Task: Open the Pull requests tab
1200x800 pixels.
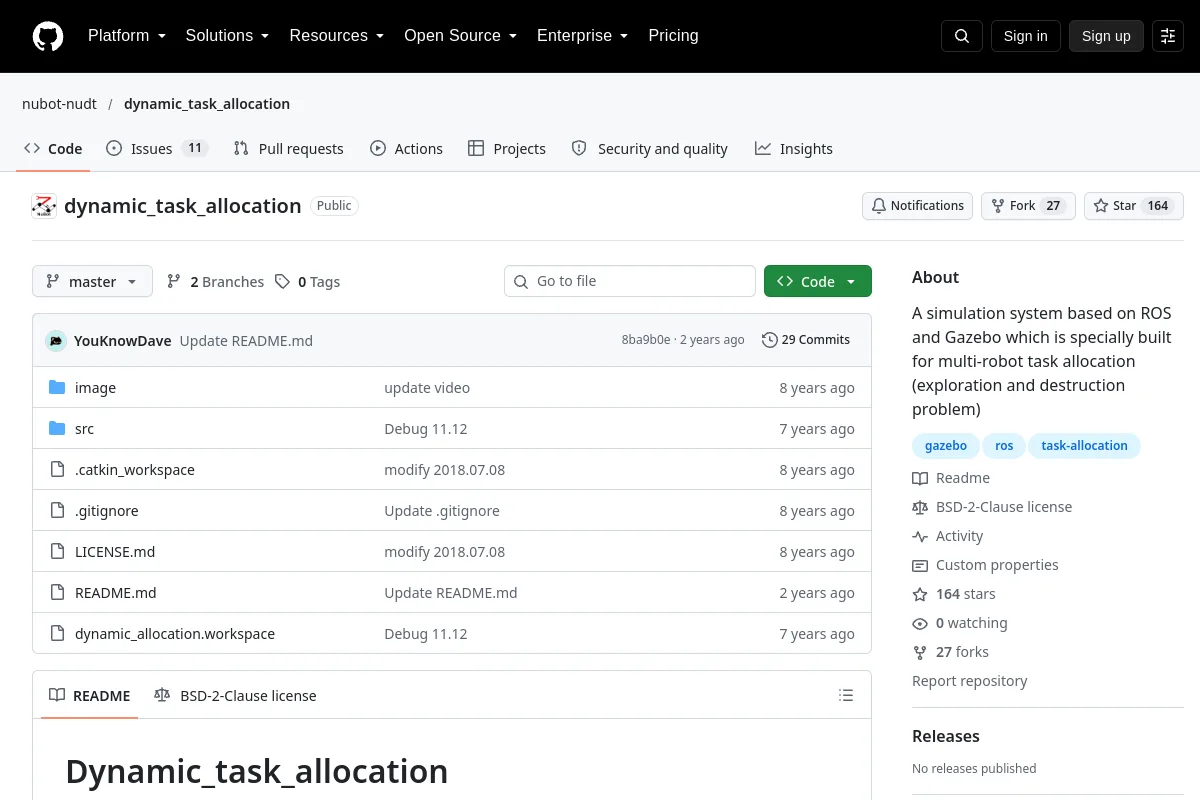Action: click(x=288, y=148)
